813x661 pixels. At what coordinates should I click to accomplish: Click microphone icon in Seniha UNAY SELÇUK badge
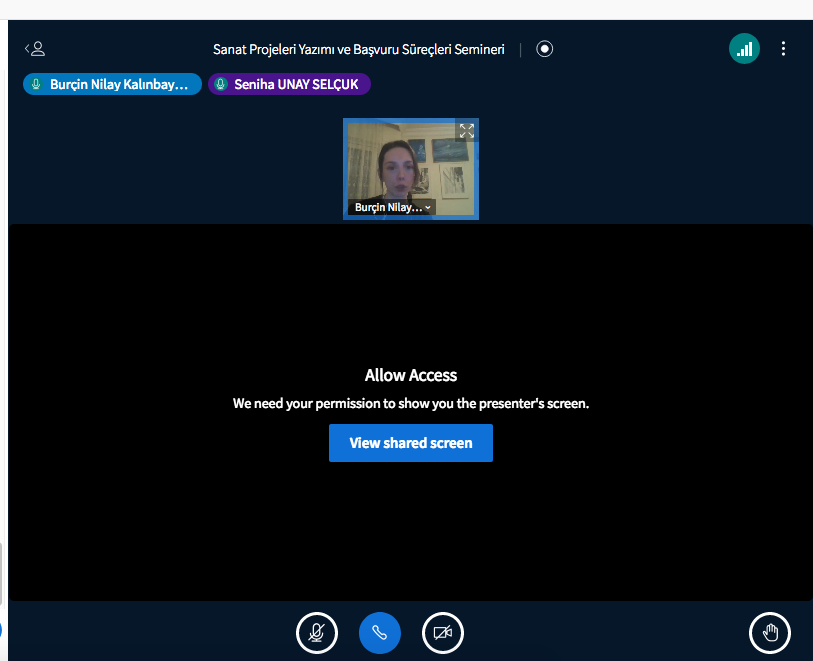221,85
